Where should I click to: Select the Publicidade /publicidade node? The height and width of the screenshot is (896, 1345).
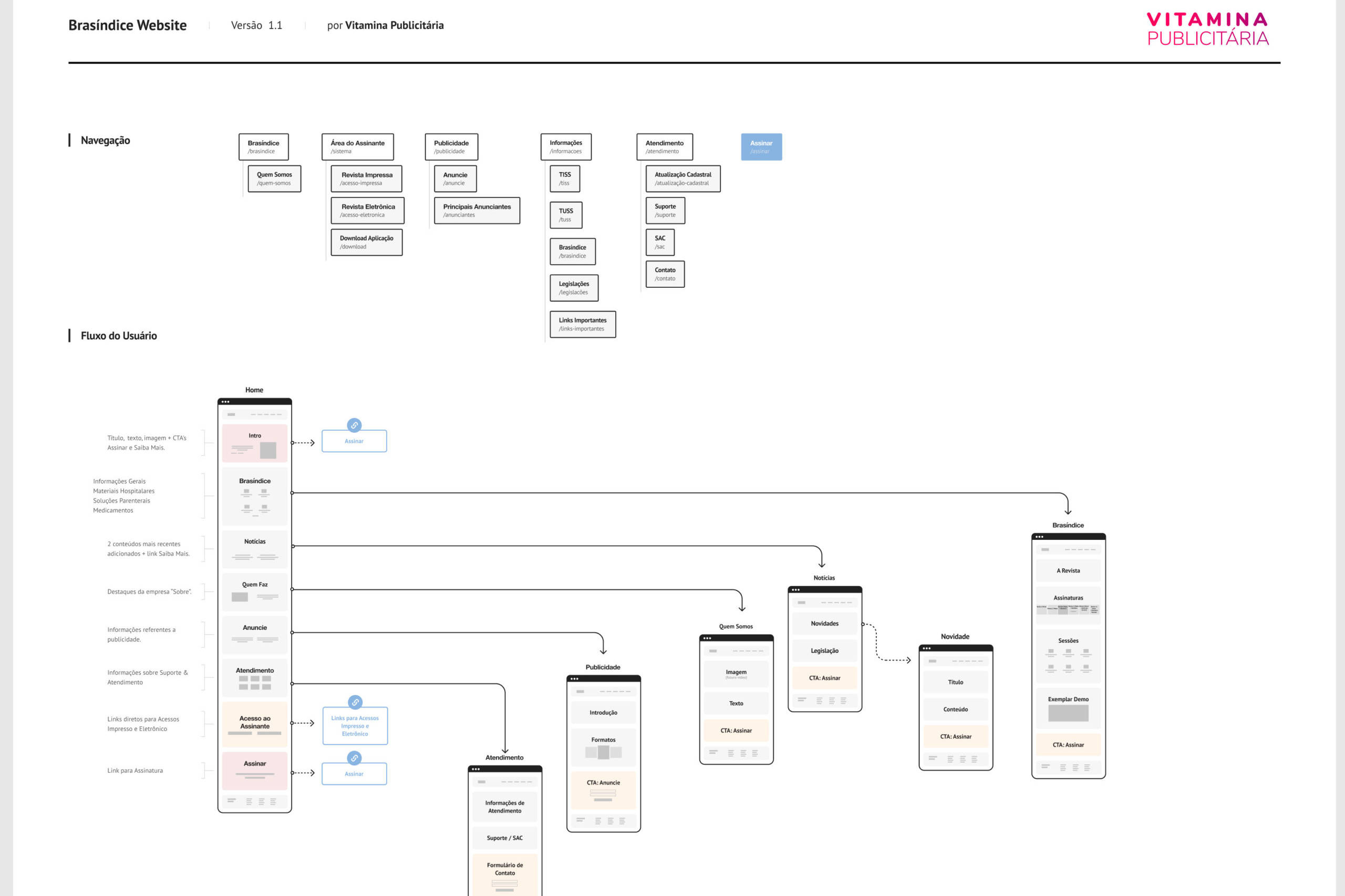[451, 147]
